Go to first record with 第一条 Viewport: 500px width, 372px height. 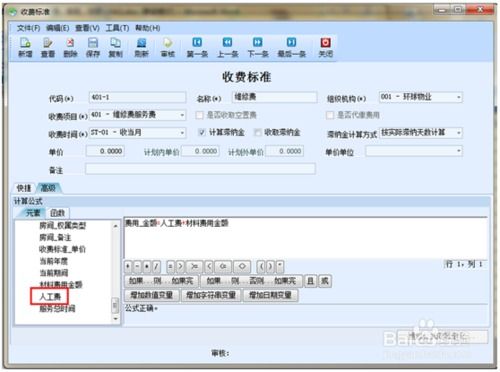[x=197, y=47]
